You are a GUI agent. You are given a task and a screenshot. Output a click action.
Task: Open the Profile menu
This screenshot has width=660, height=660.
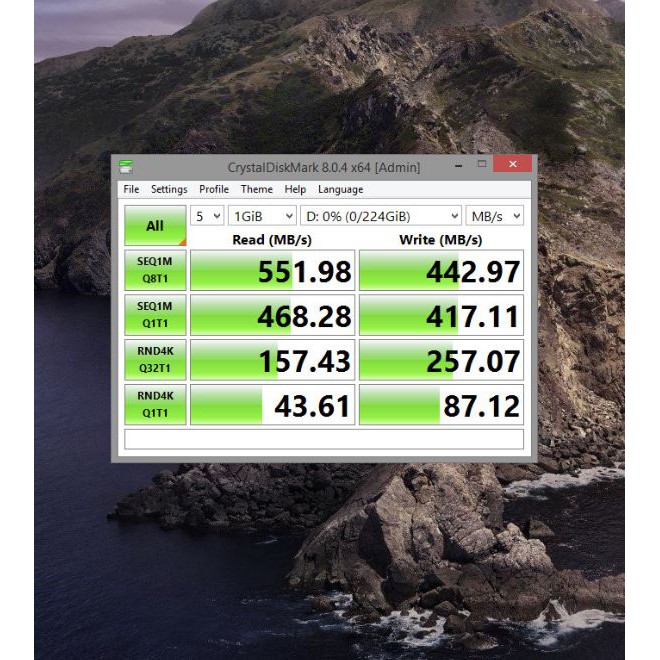[x=214, y=189]
